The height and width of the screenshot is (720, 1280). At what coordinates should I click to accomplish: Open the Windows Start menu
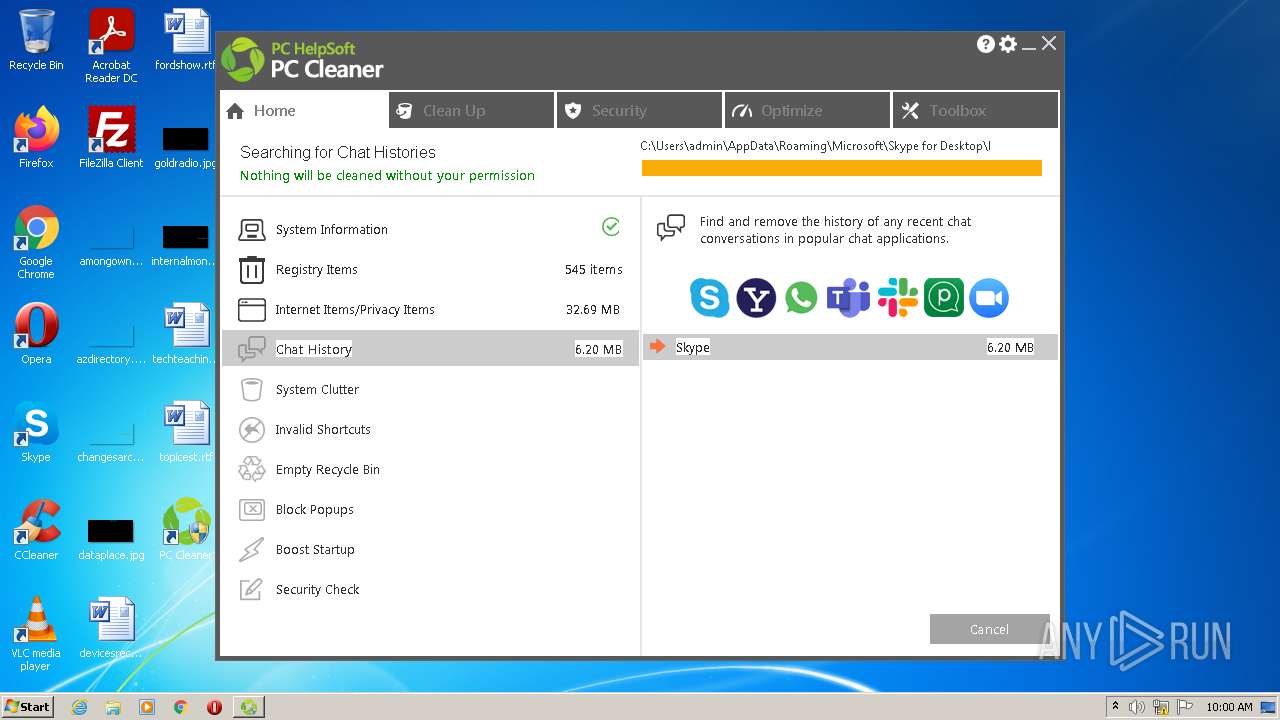tap(27, 707)
